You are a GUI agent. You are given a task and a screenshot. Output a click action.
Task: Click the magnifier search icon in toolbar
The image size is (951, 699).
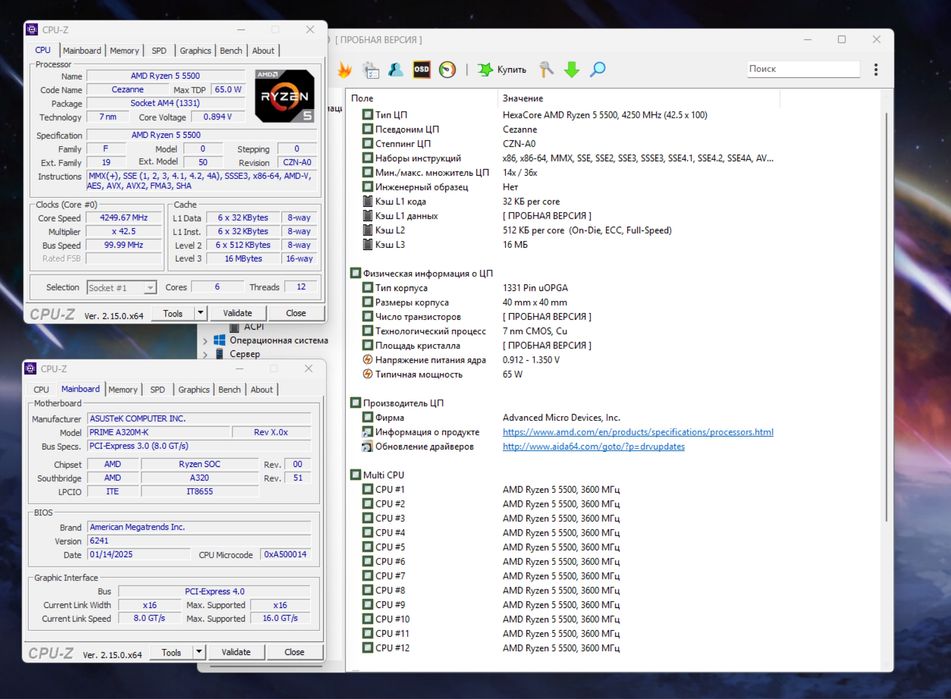[x=598, y=70]
